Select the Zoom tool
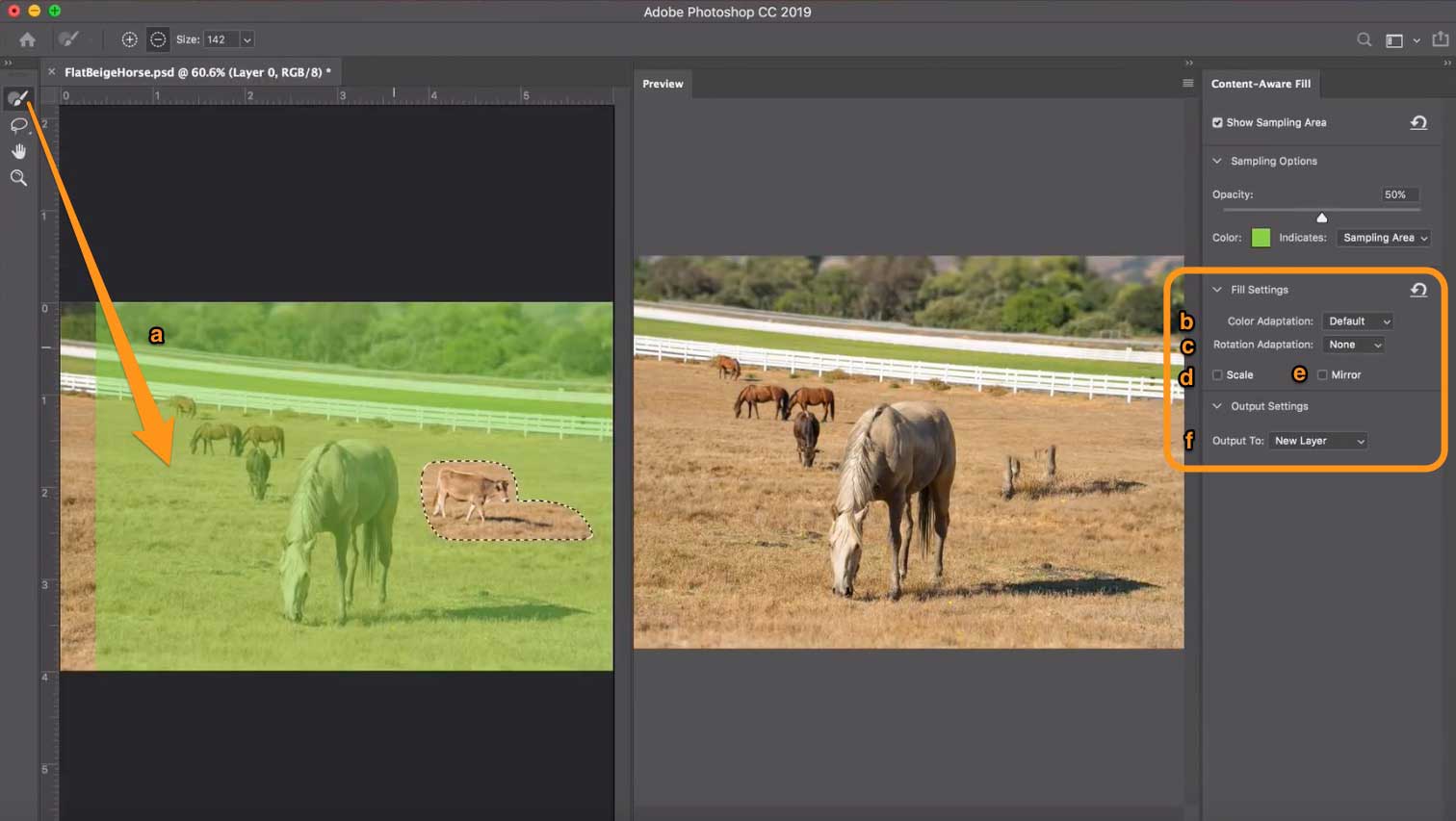 click(18, 178)
